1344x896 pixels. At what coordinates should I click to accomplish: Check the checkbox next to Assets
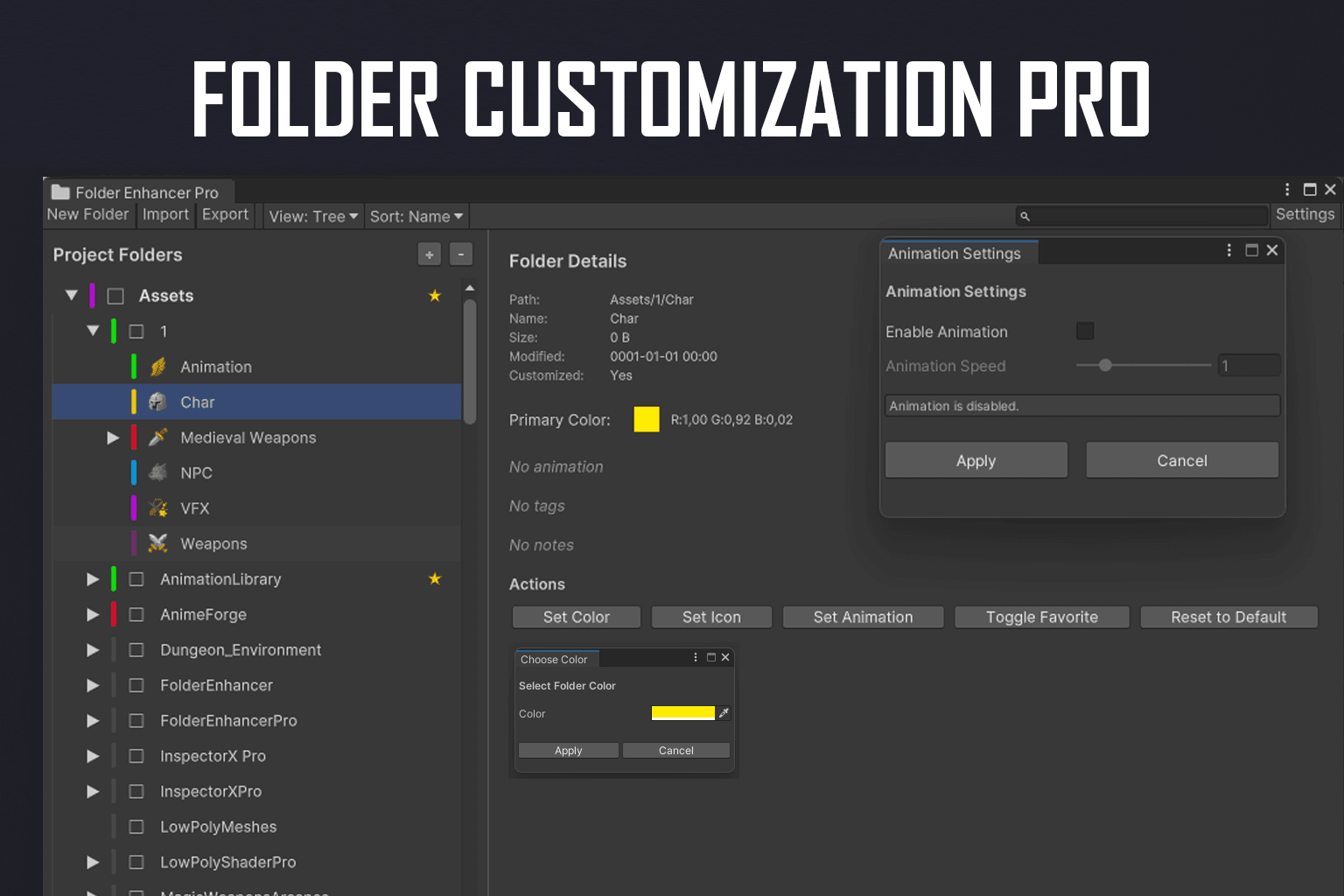(x=115, y=296)
